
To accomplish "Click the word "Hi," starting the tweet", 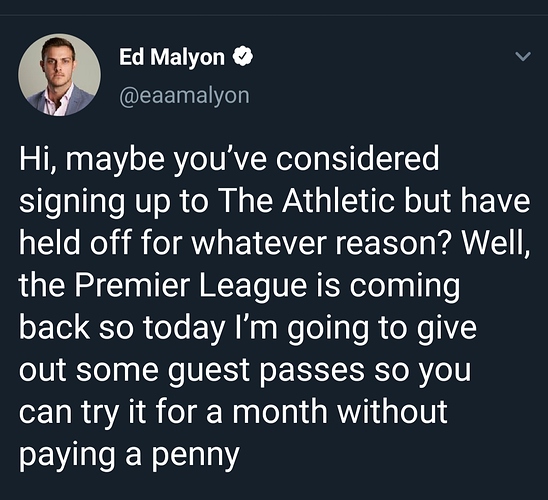I will pos(38,159).
